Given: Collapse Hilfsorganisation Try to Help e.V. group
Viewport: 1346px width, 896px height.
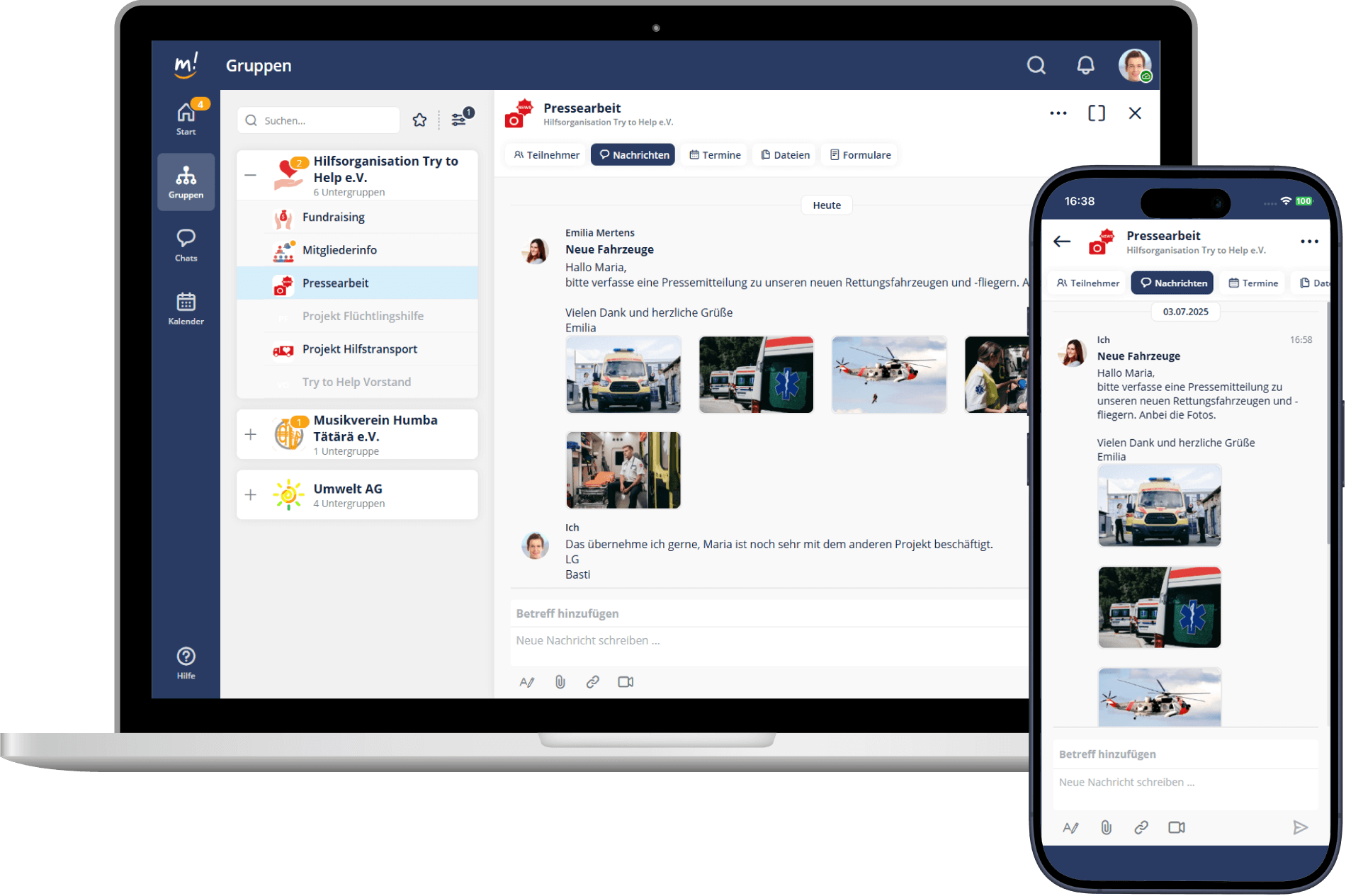Looking at the screenshot, I should click(251, 175).
